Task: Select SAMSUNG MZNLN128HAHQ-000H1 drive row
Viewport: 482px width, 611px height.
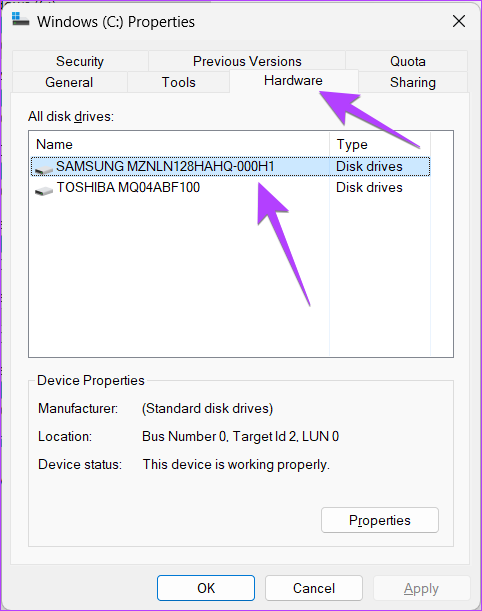Action: [230, 166]
